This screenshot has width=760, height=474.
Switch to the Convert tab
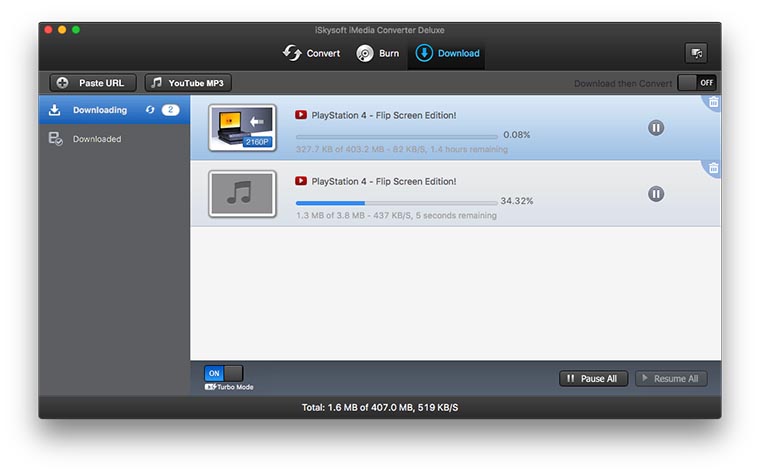pyautogui.click(x=312, y=53)
